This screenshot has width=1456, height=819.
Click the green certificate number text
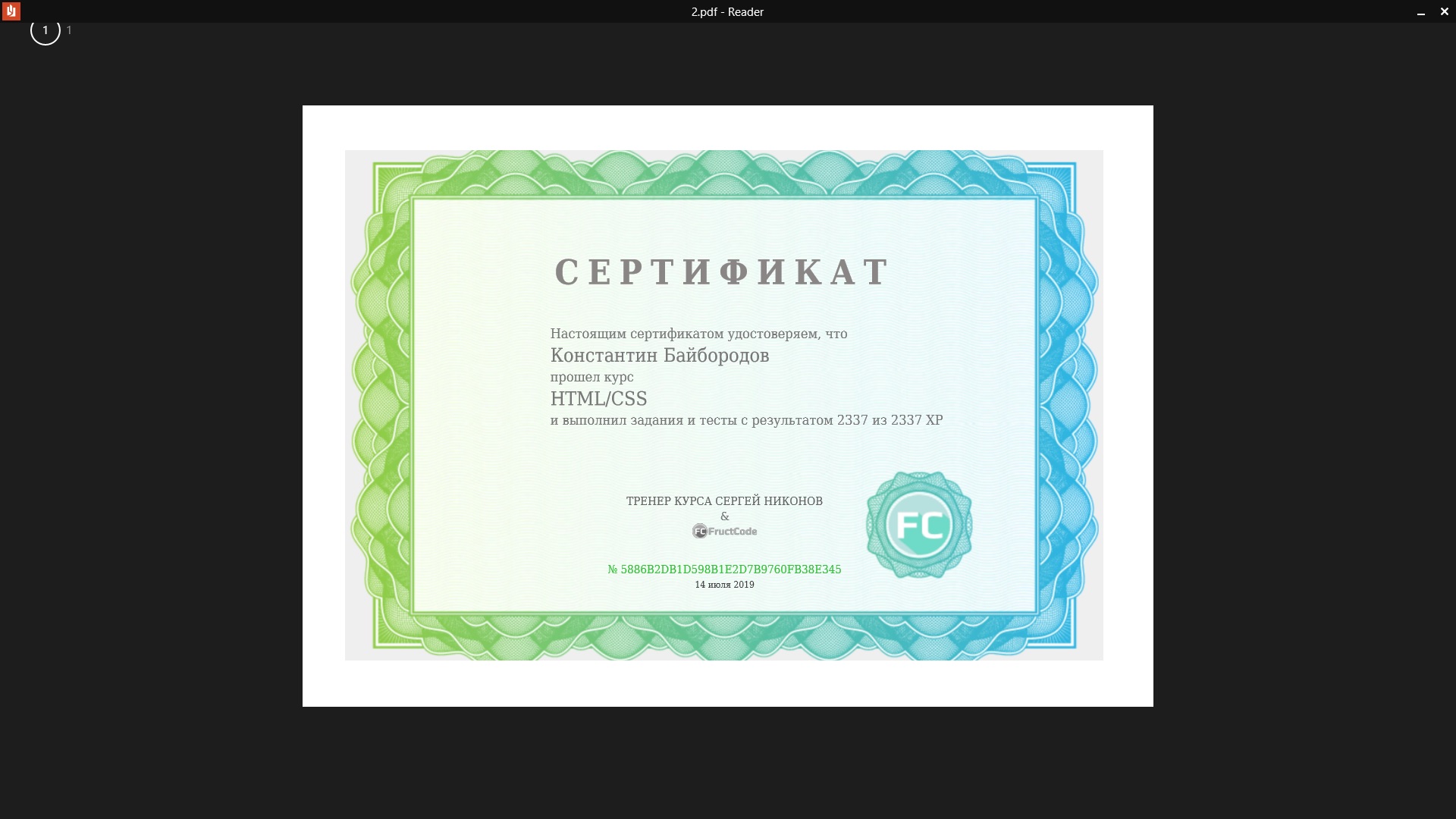pyautogui.click(x=725, y=568)
